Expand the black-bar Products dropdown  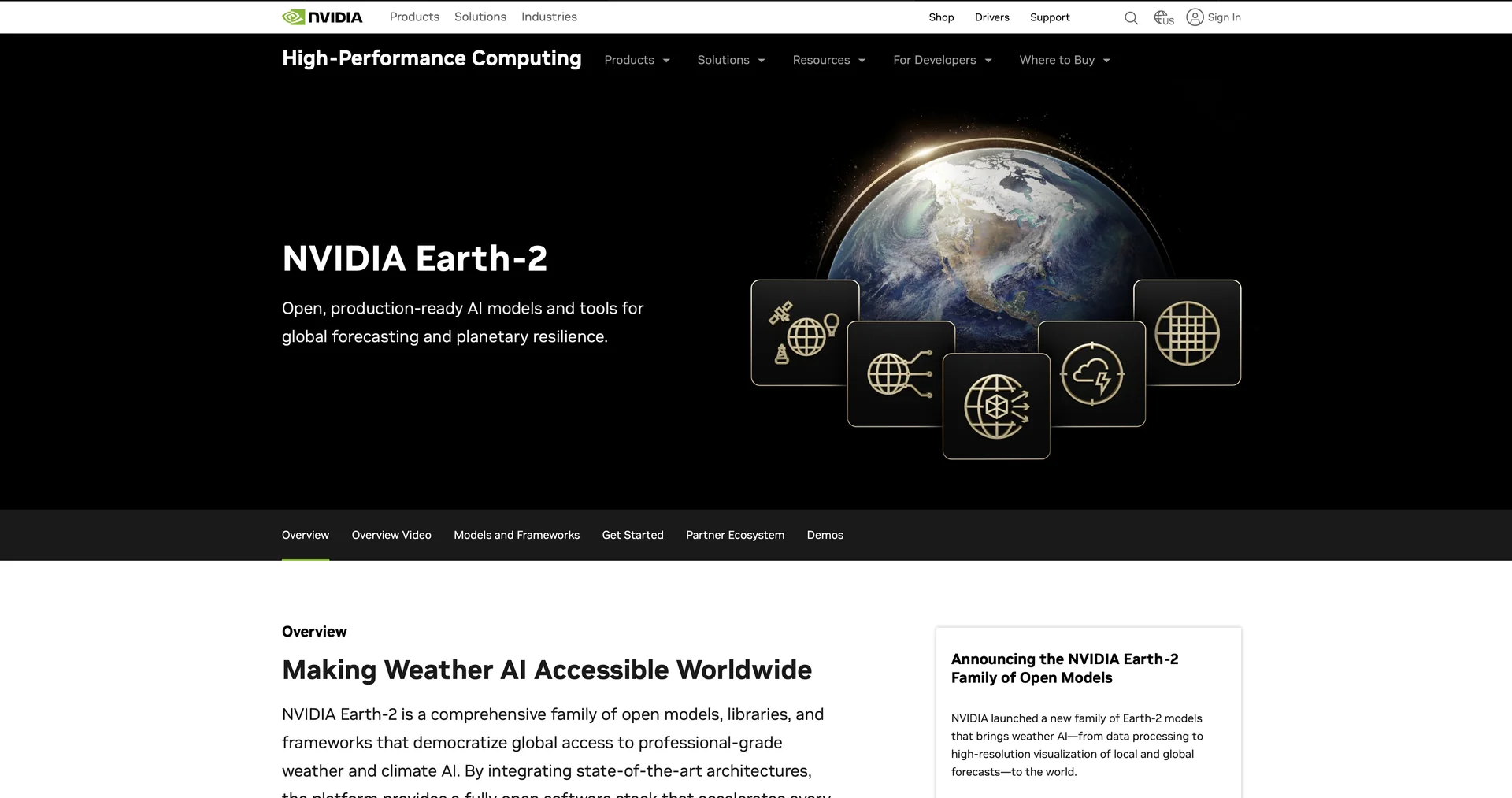point(637,60)
